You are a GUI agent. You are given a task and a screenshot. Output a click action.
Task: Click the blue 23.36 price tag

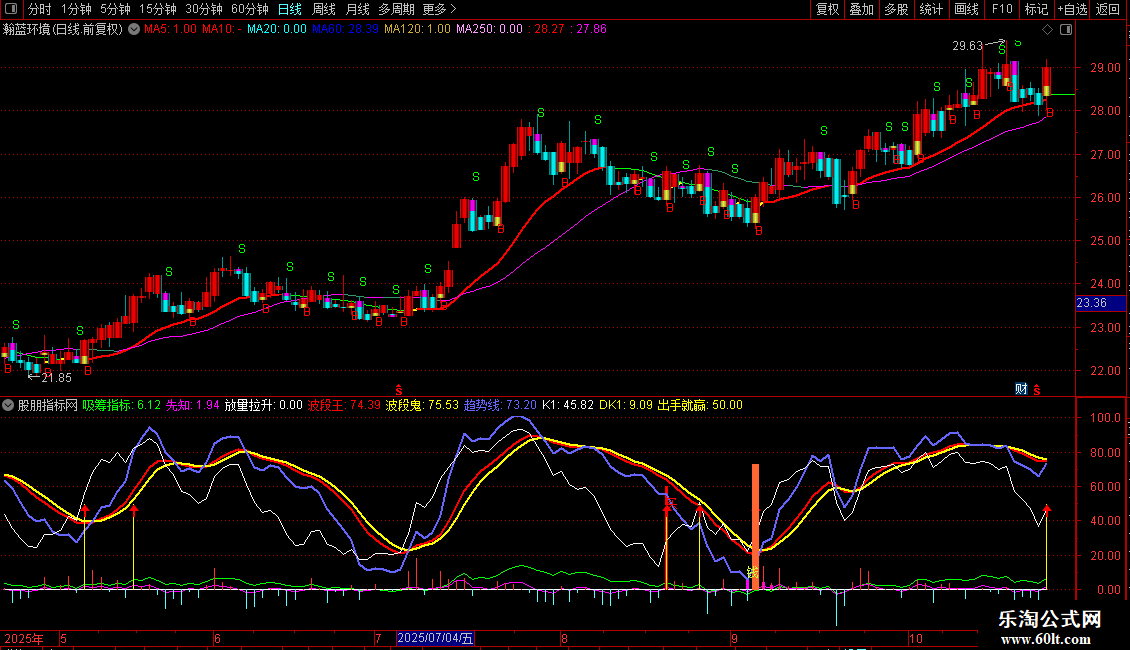click(x=1100, y=303)
